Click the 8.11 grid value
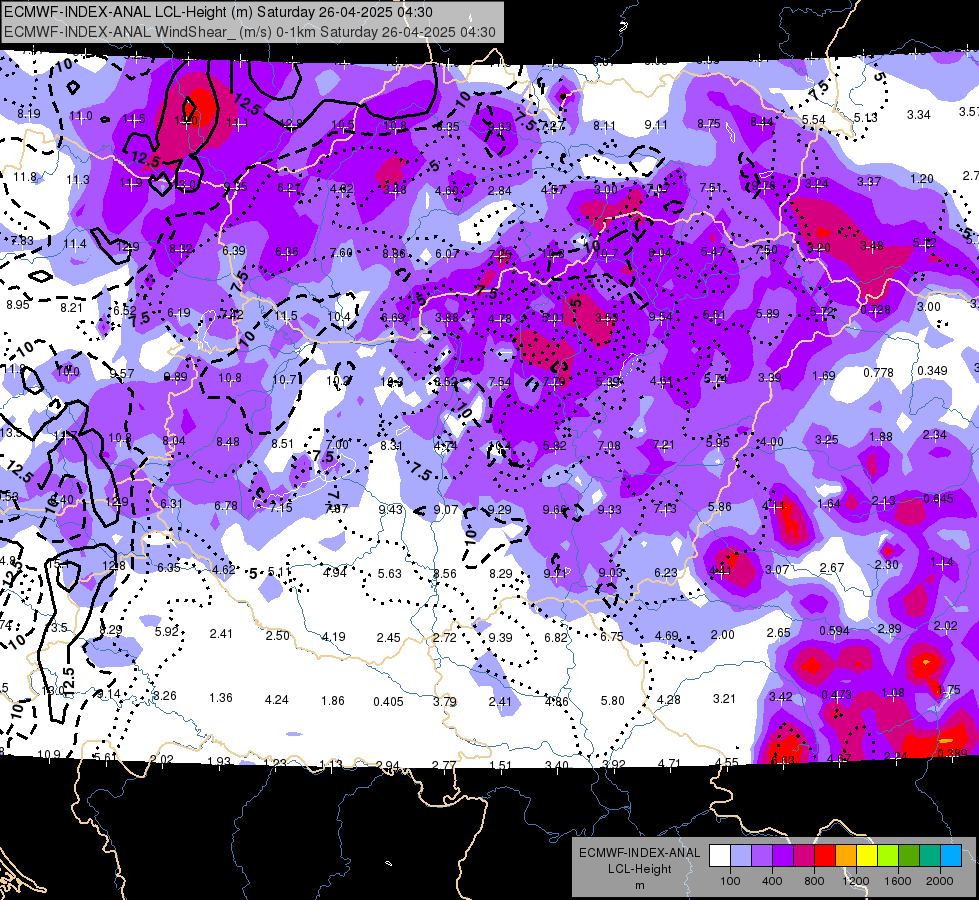The width and height of the screenshot is (979, 900). coord(604,126)
